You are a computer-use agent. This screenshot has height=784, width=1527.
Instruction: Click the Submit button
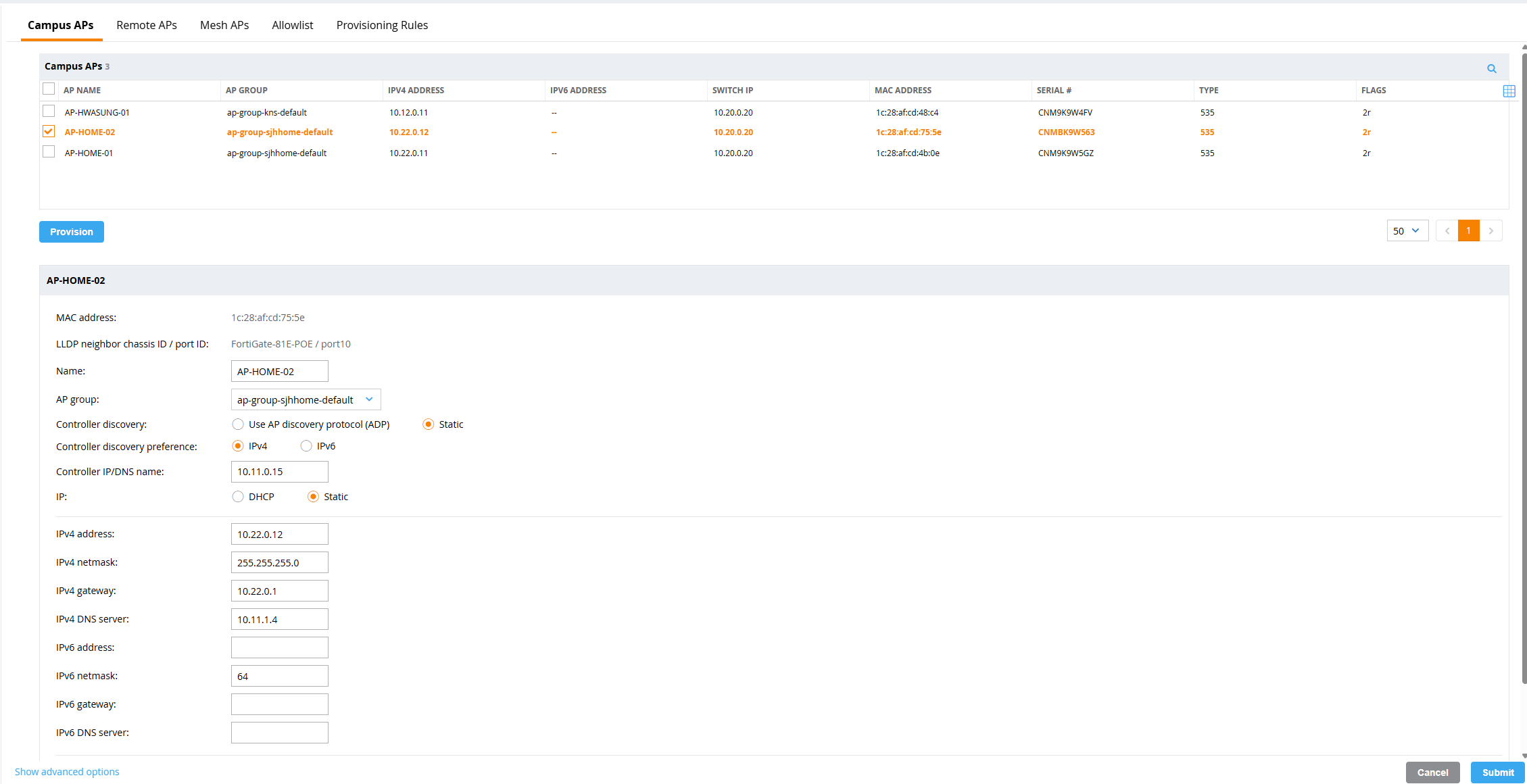point(1497,773)
